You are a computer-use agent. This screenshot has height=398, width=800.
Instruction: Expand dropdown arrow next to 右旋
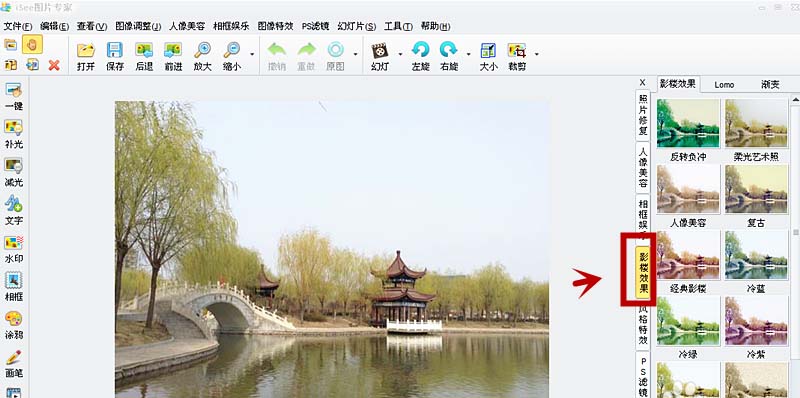pos(468,54)
